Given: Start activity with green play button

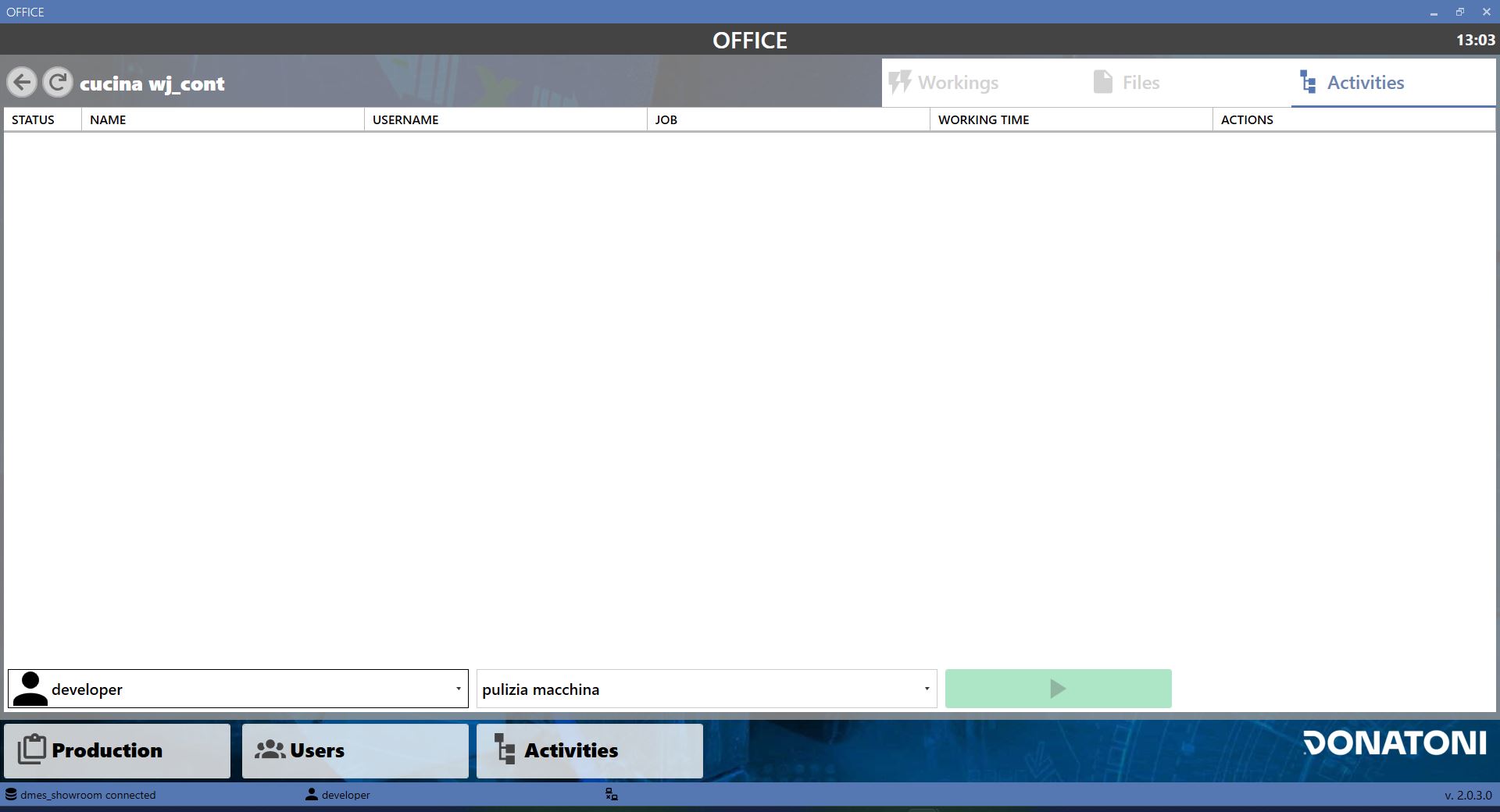Looking at the screenshot, I should tap(1059, 689).
